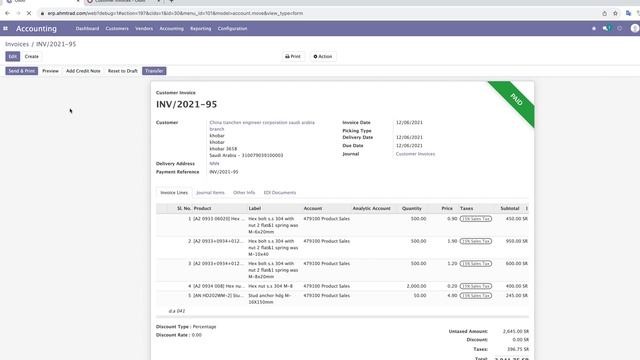Click the Preview button
Screen dimensions: 640x360
click(51, 71)
